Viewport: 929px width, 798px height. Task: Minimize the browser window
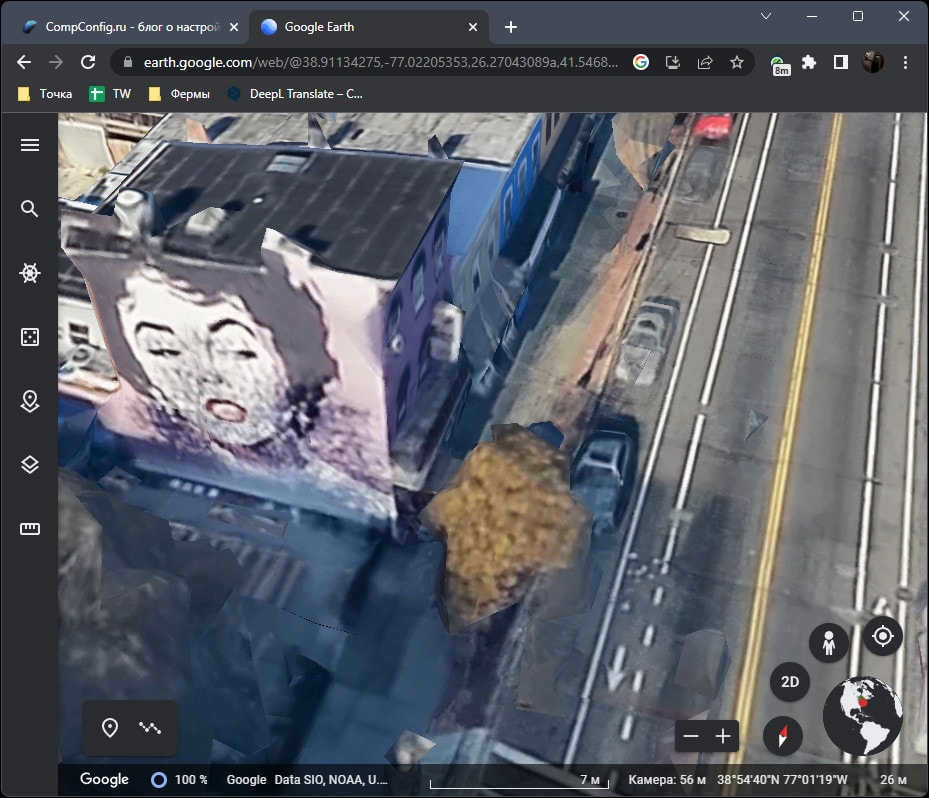click(812, 16)
